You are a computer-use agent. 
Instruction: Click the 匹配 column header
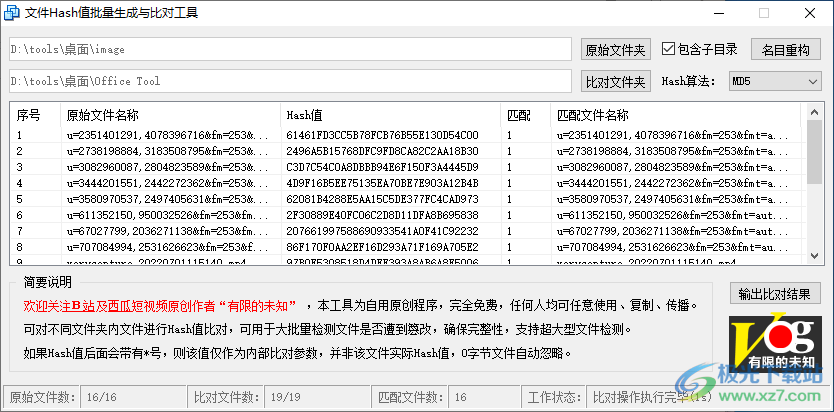[x=526, y=115]
